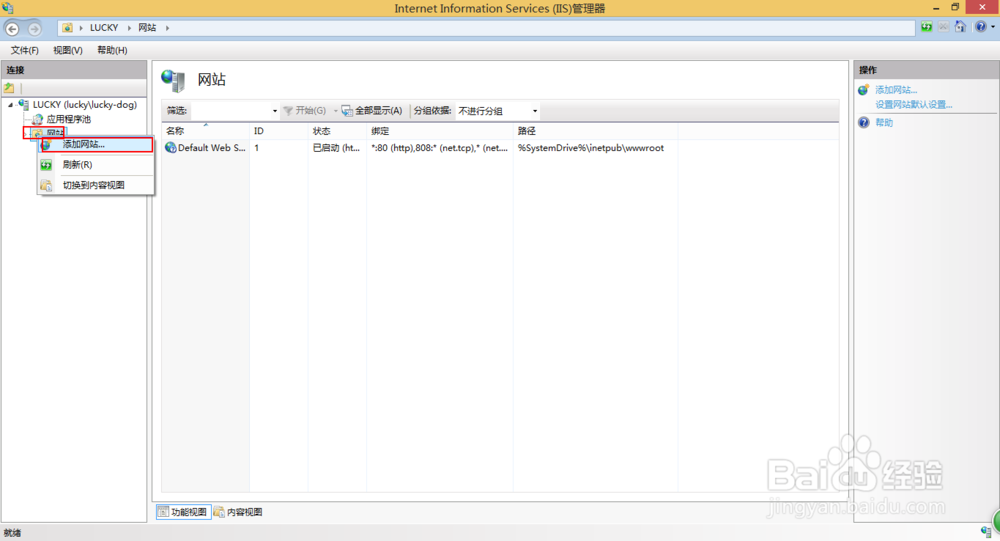The width and height of the screenshot is (1000, 541).
Task: Switch to the 功能视图 tab
Action: [184, 512]
